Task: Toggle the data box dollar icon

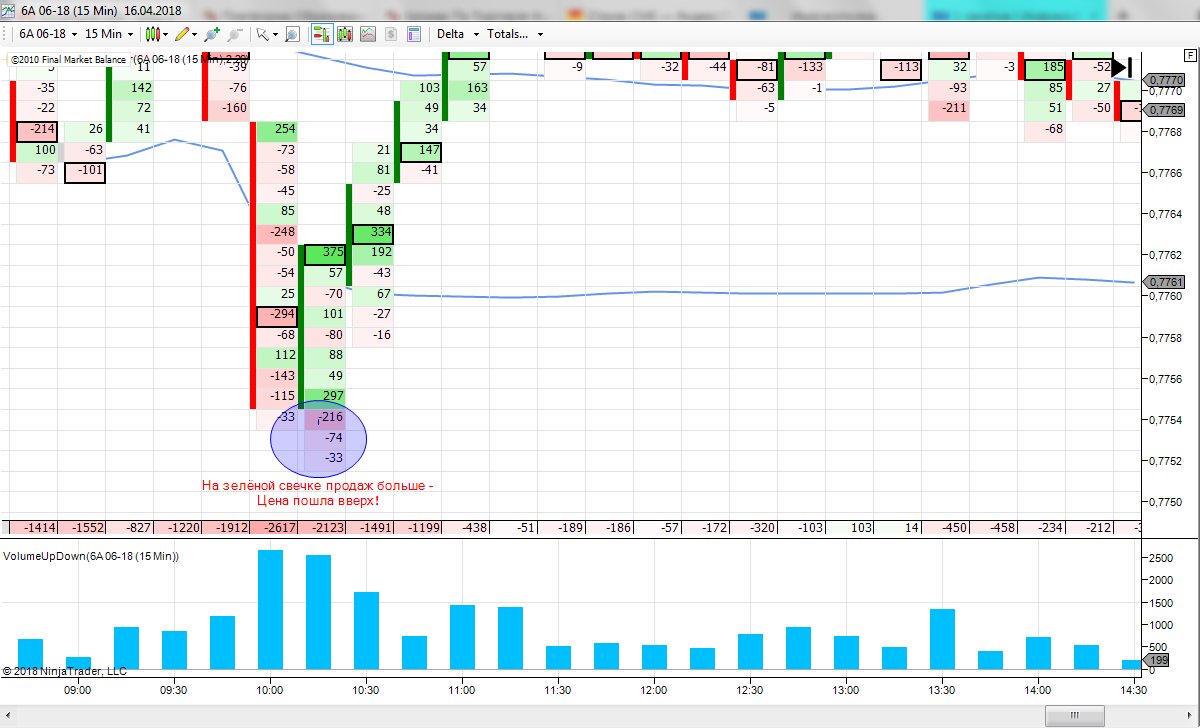Action: click(x=390, y=33)
